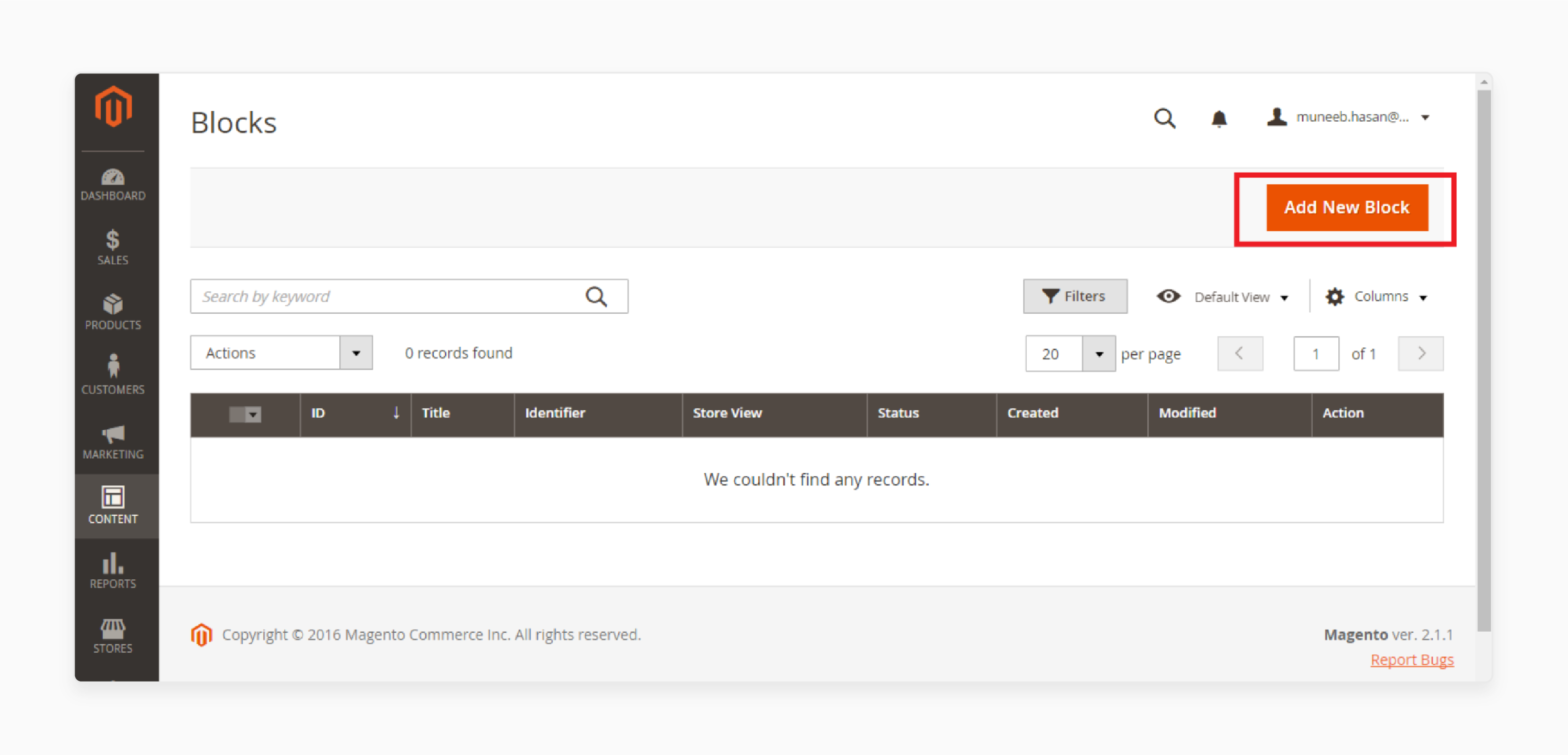Open the Reports sidebar menu
The height and width of the screenshot is (755, 1568).
click(x=113, y=571)
